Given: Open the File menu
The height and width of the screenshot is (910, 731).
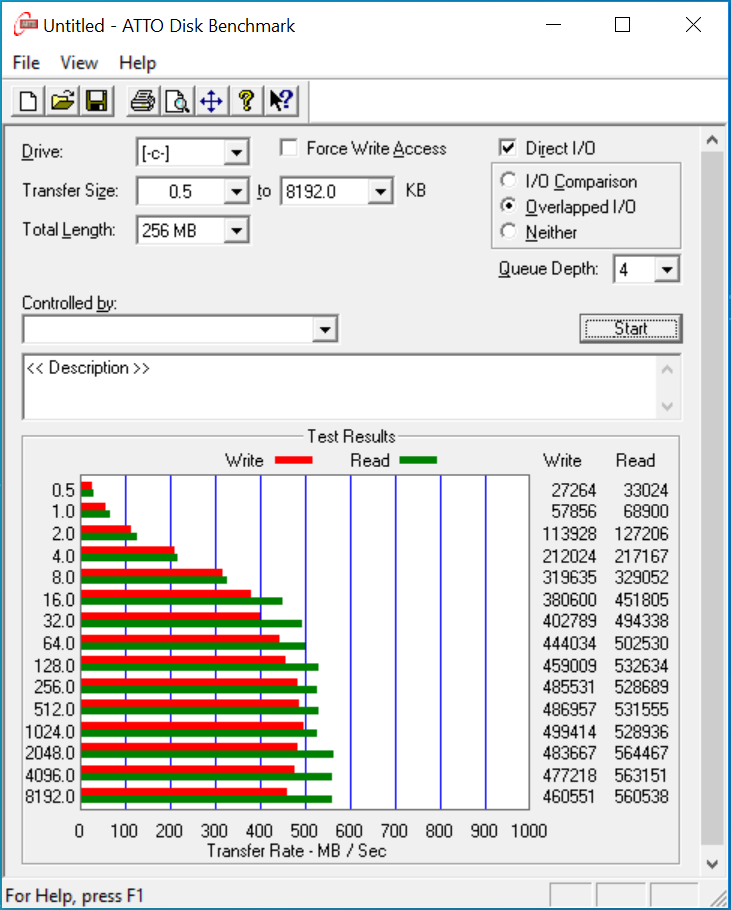Looking at the screenshot, I should click(x=26, y=63).
